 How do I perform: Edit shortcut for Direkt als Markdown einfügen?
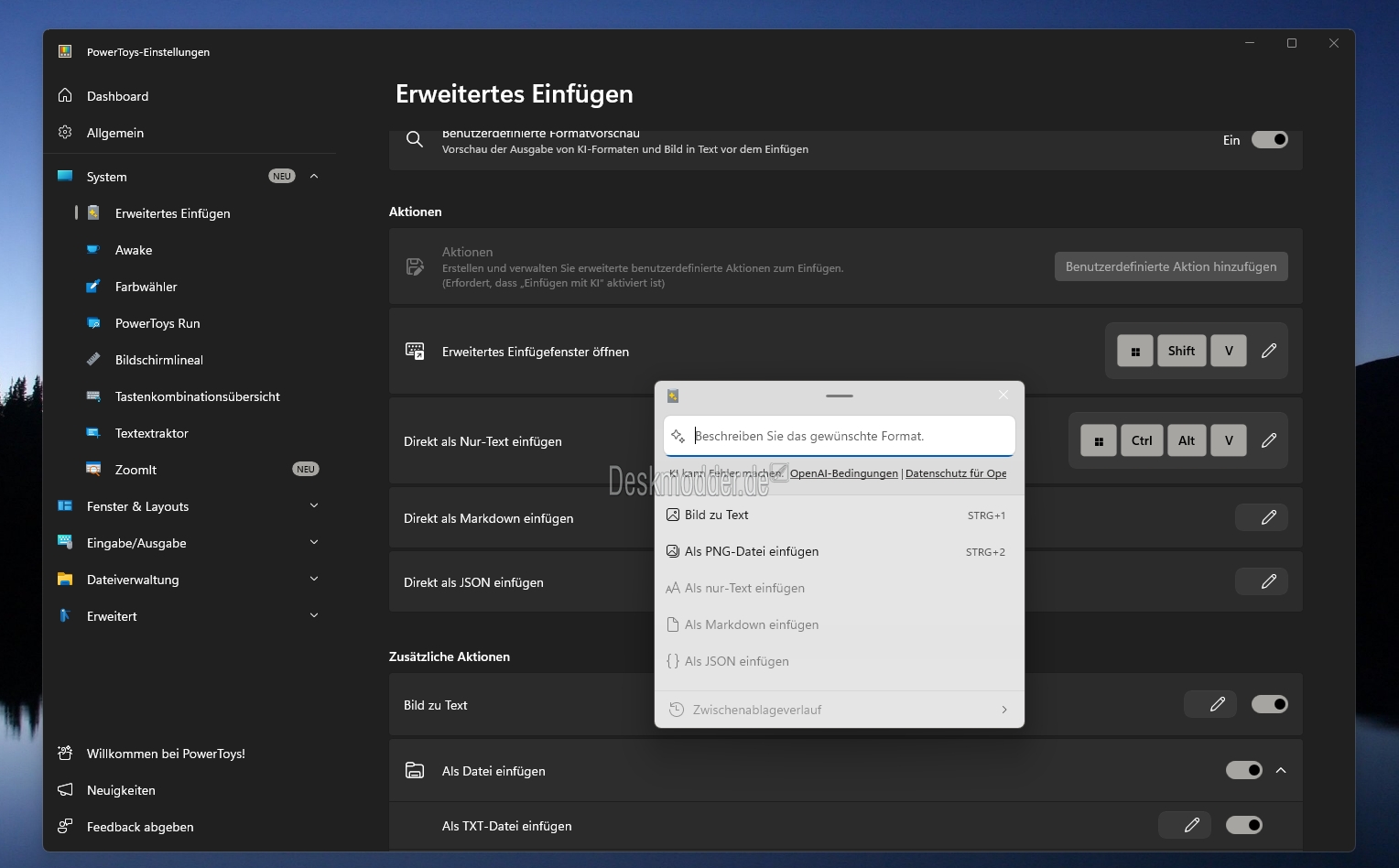pos(1262,517)
